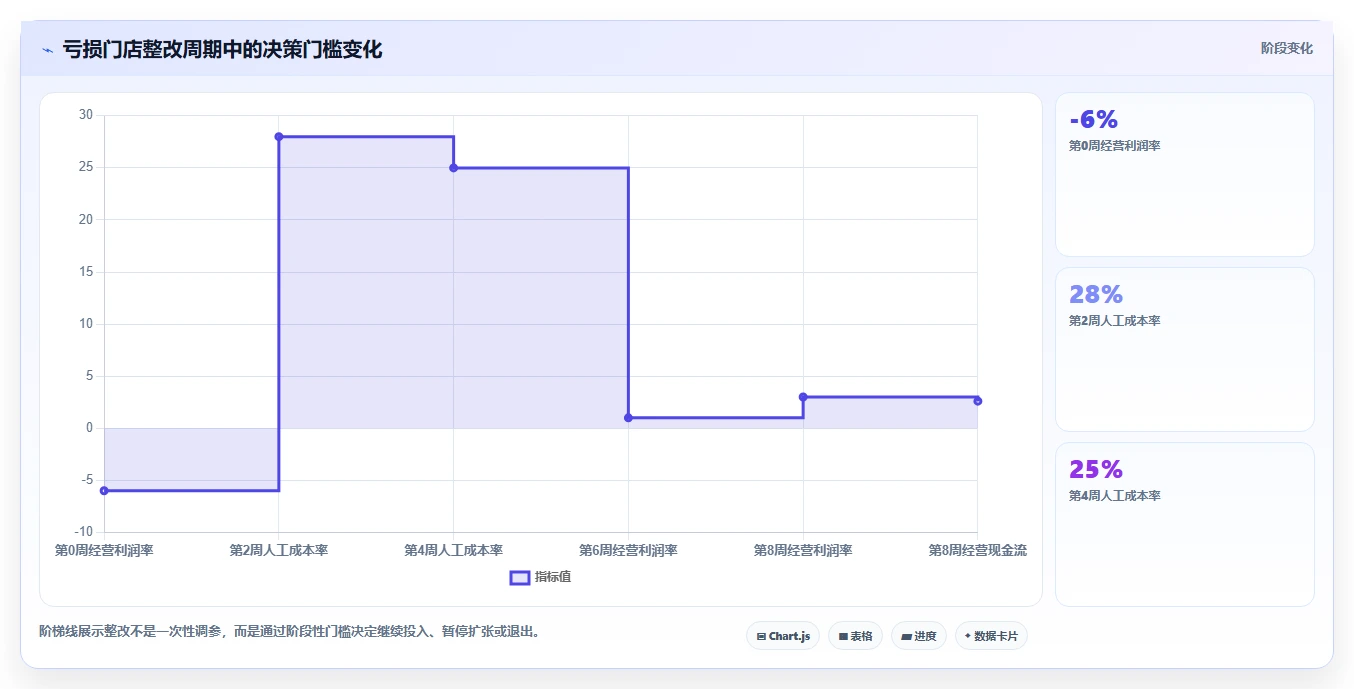Click the x-axis label 第8周经营利润率

[x=803, y=550]
